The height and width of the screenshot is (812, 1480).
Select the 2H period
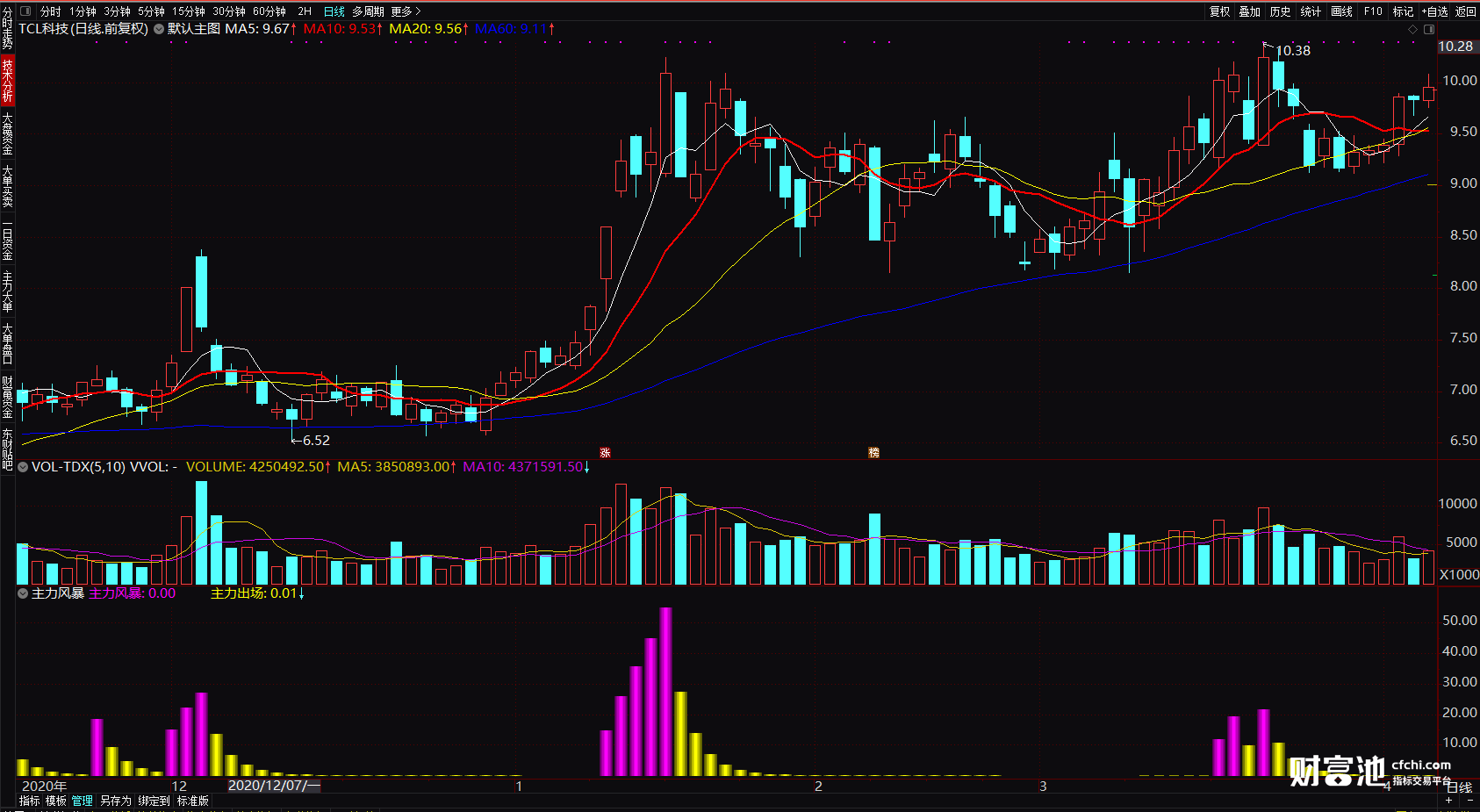pyautogui.click(x=305, y=11)
